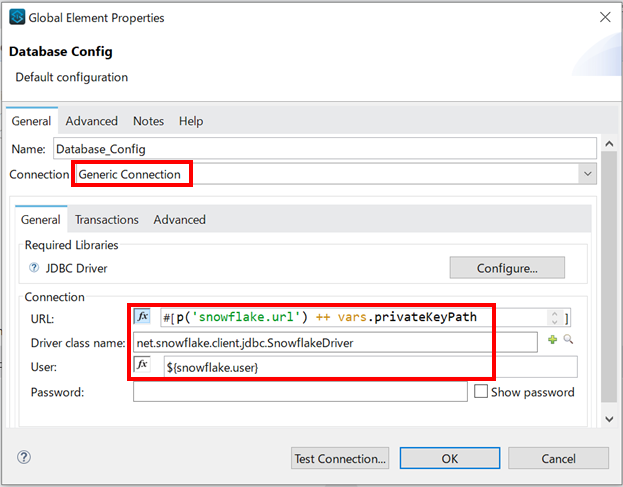This screenshot has height=487, width=623.
Task: Switch to the top-level Advanced tab
Action: 92,121
